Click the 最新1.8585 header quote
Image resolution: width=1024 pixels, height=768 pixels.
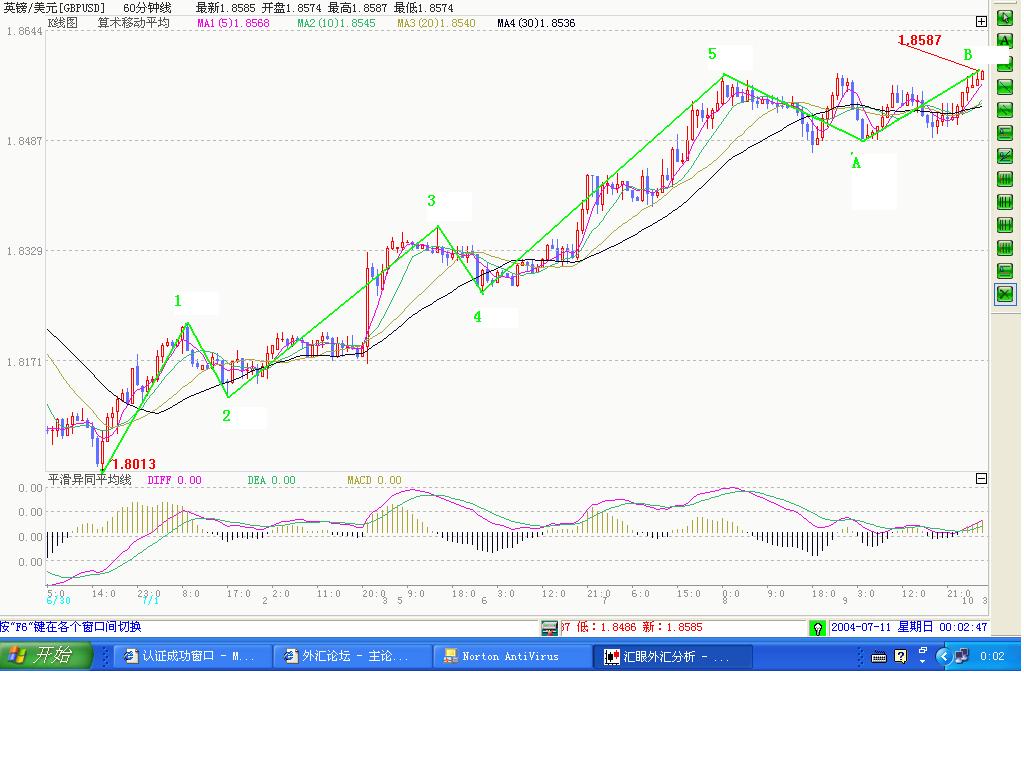point(225,8)
